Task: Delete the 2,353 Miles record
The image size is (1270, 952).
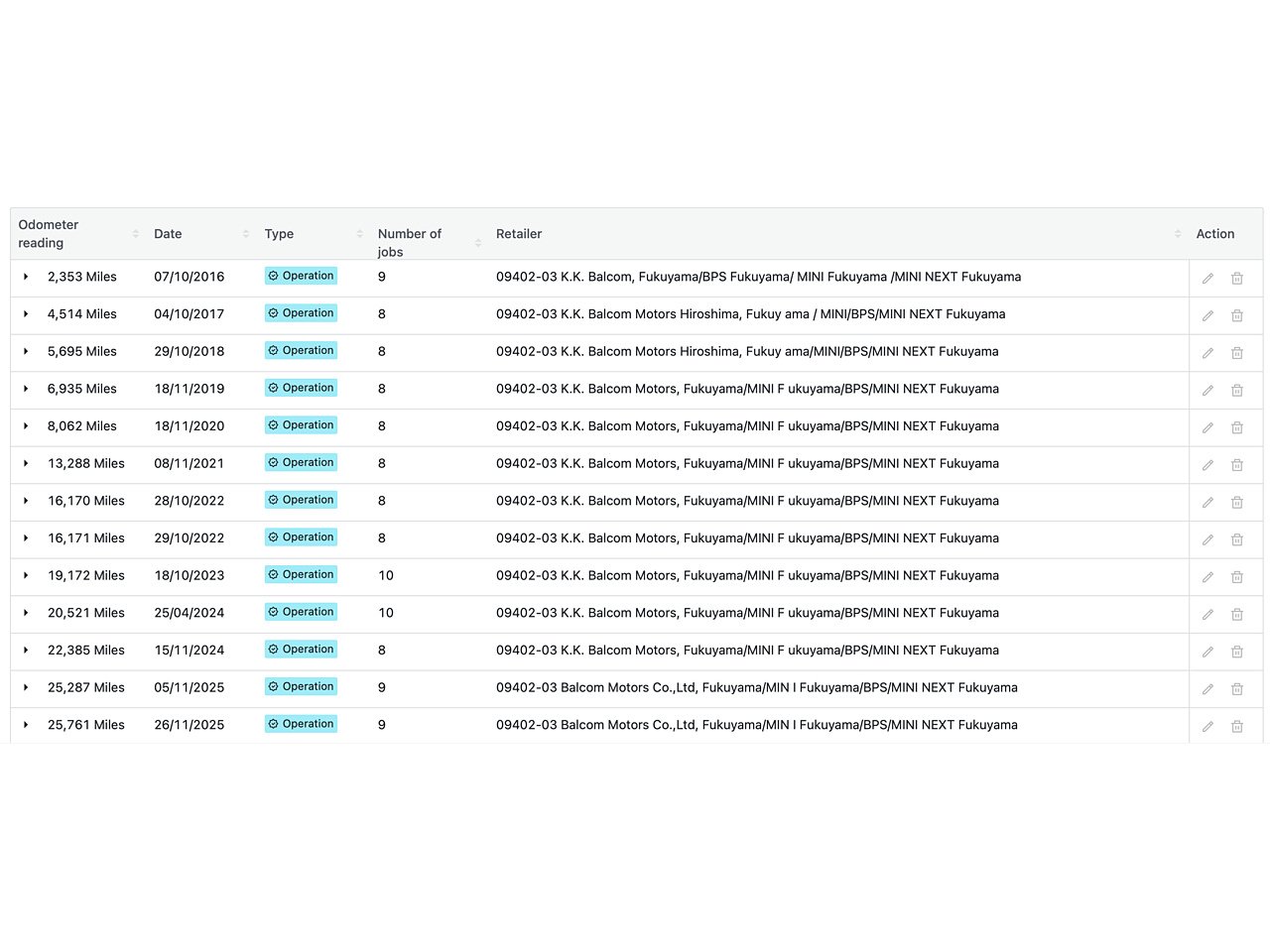Action: [x=1237, y=279]
